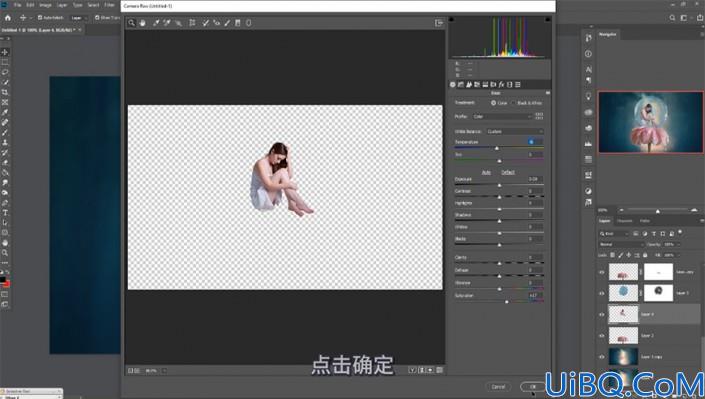Open the Auto-Select Layer dropdown
This screenshot has height=399, width=705.
tap(78, 18)
